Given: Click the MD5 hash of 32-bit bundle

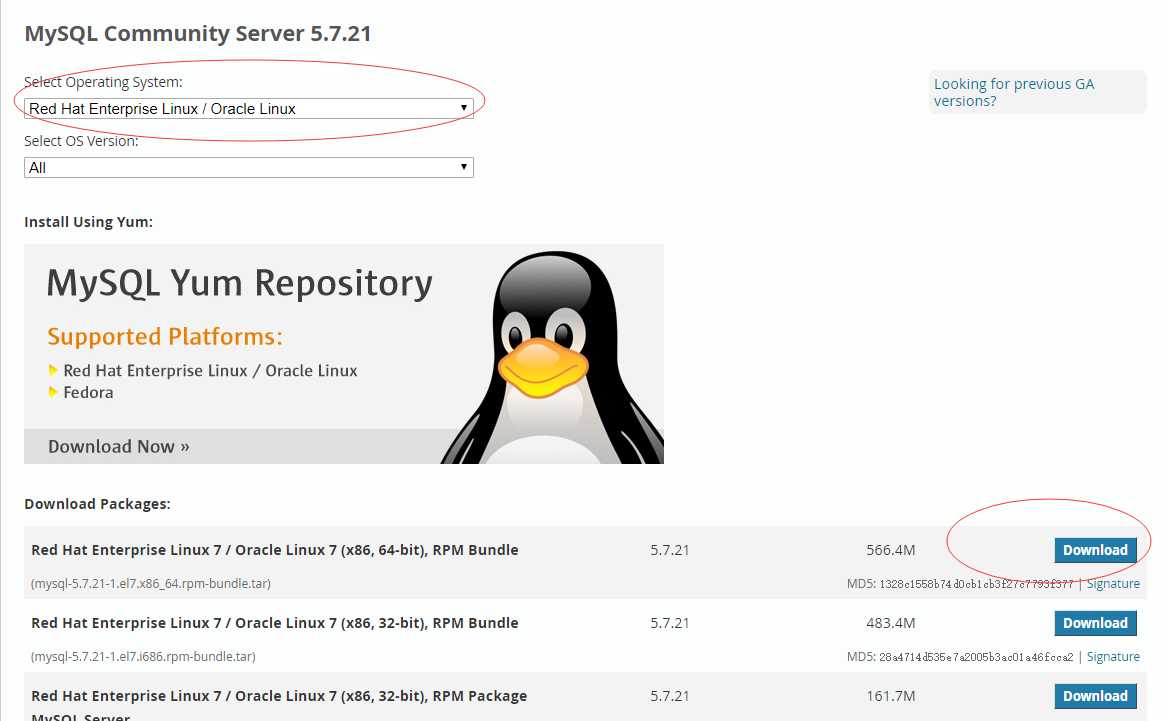Looking at the screenshot, I should (x=976, y=657).
